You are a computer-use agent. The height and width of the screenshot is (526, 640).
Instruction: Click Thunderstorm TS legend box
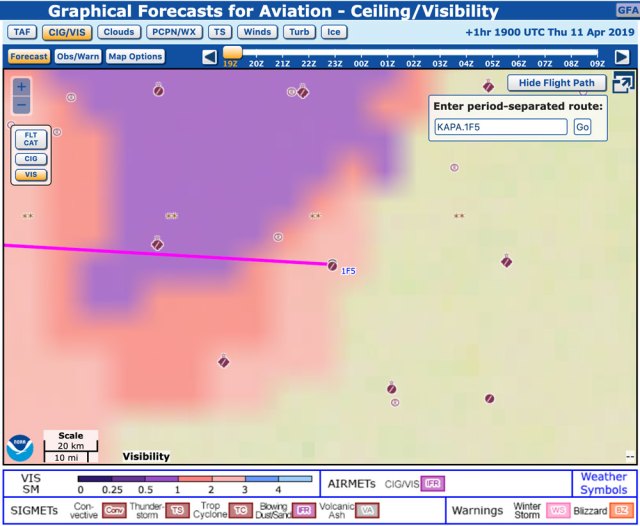177,510
